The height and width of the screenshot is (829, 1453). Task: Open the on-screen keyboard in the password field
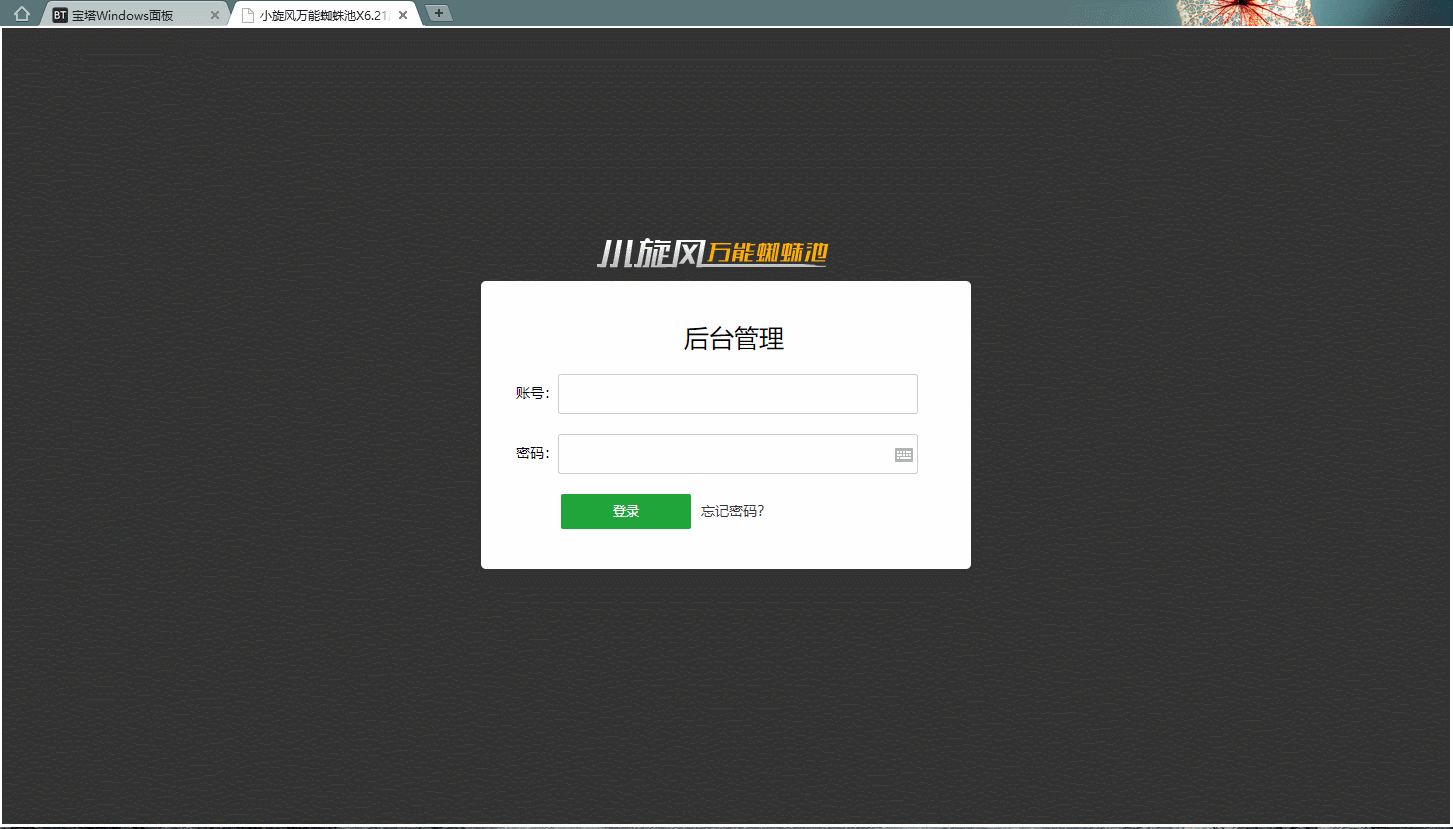pyautogui.click(x=903, y=454)
